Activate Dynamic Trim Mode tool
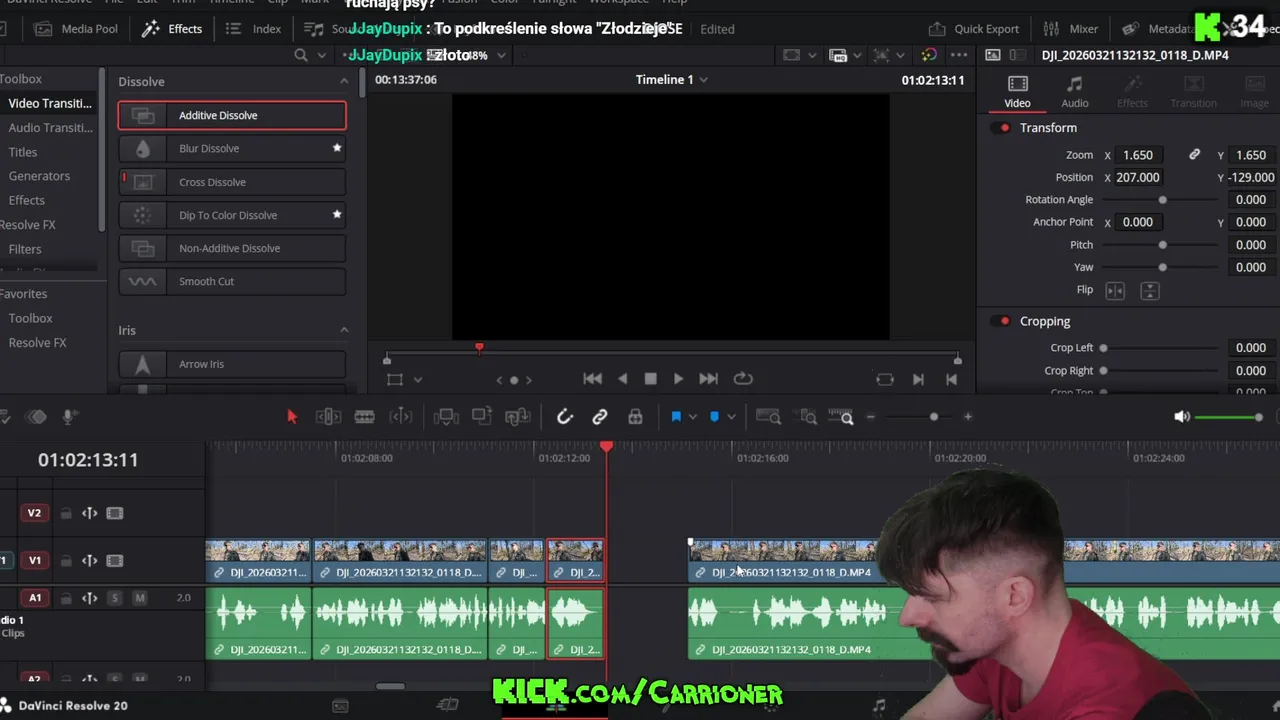 click(365, 417)
